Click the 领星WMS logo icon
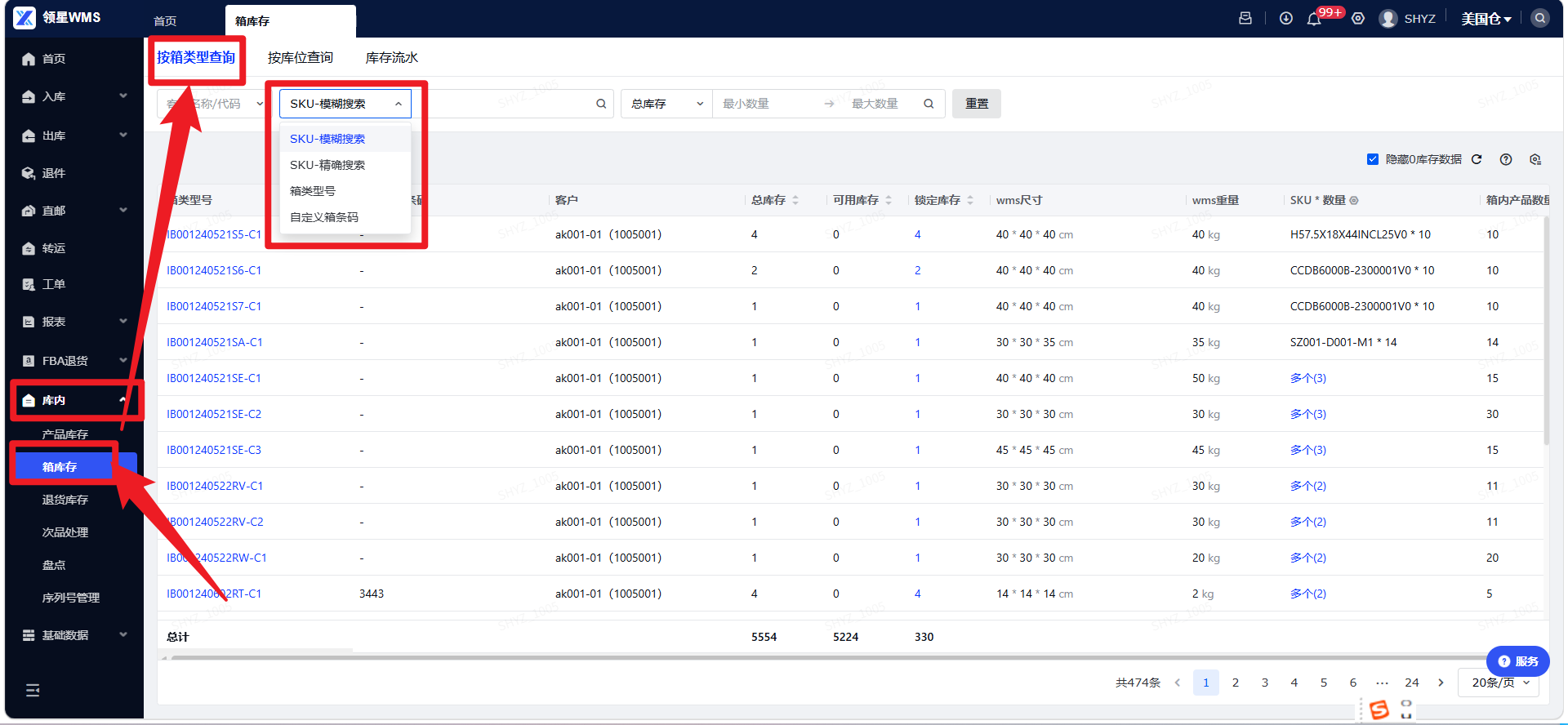1568x725 pixels. 24,17
